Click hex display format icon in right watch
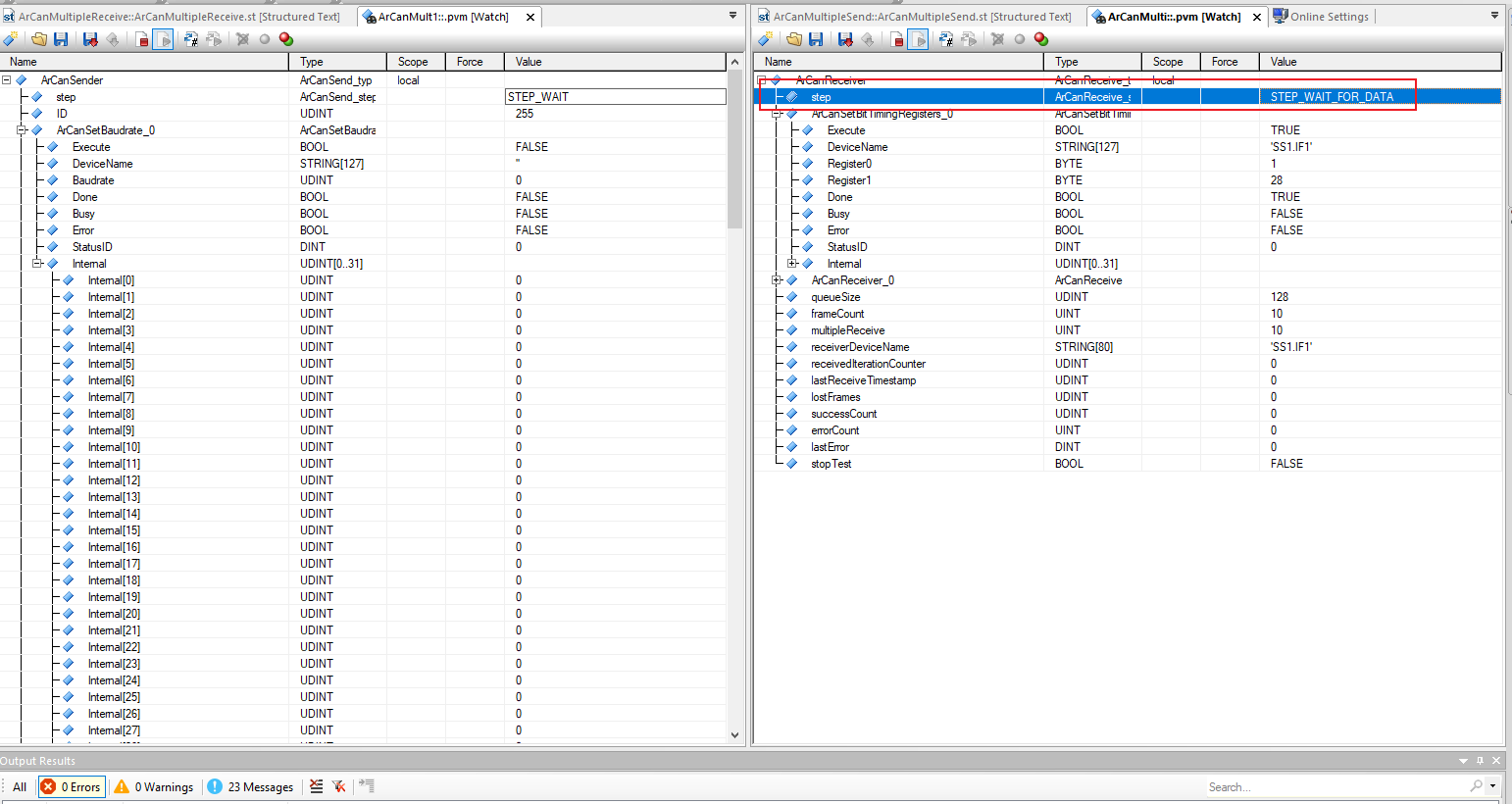The image size is (1512, 804). click(946, 39)
